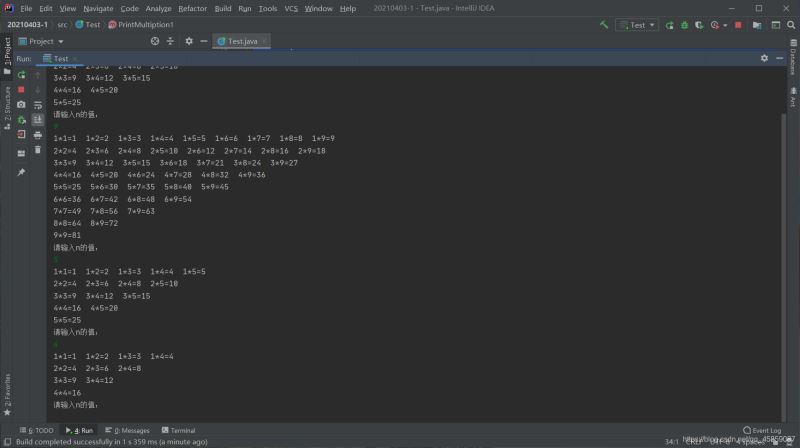The width and height of the screenshot is (800, 448).
Task: Click the green Debug bug icon
Action: click(x=684, y=25)
